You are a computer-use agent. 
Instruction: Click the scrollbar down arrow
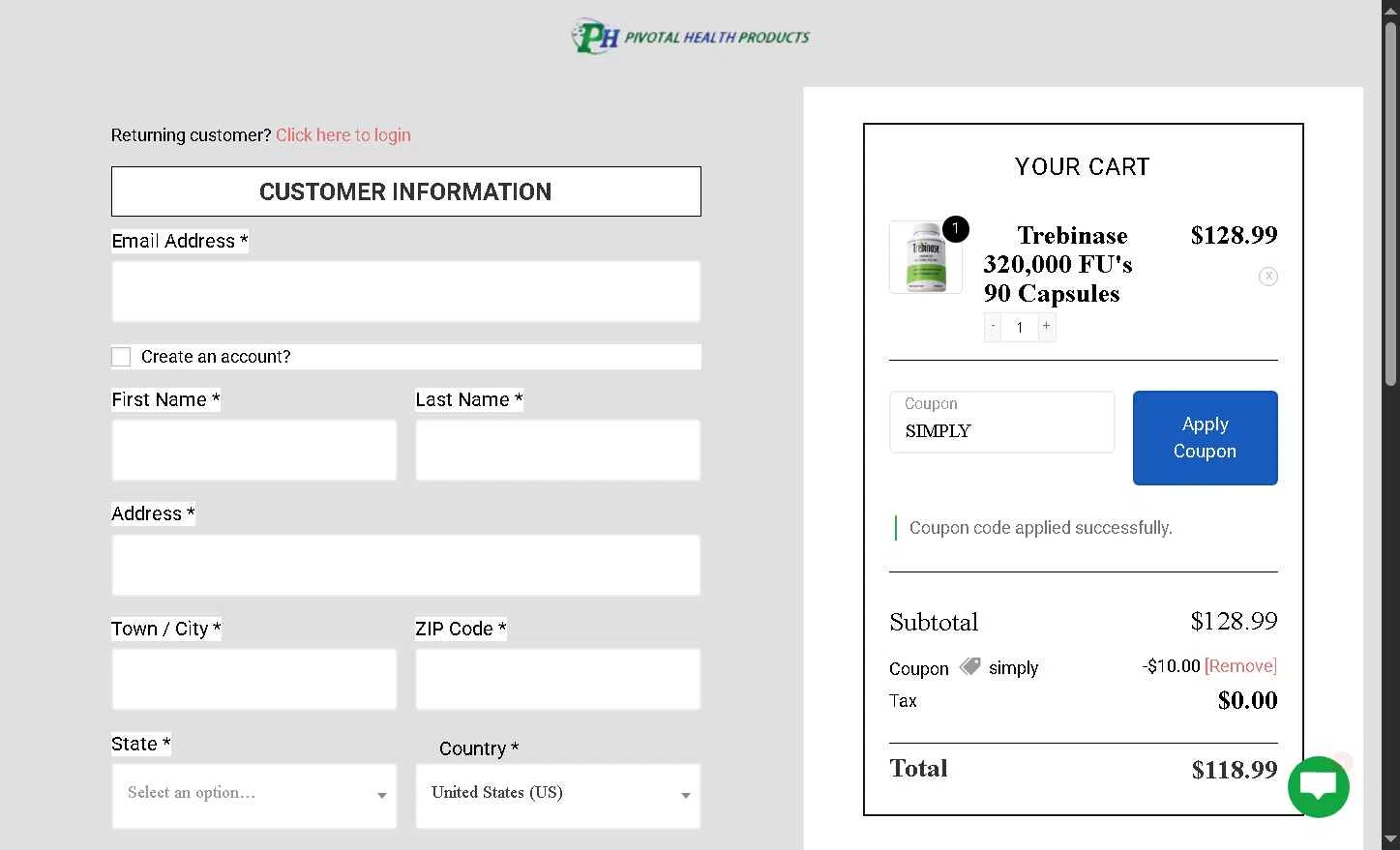click(x=1390, y=839)
